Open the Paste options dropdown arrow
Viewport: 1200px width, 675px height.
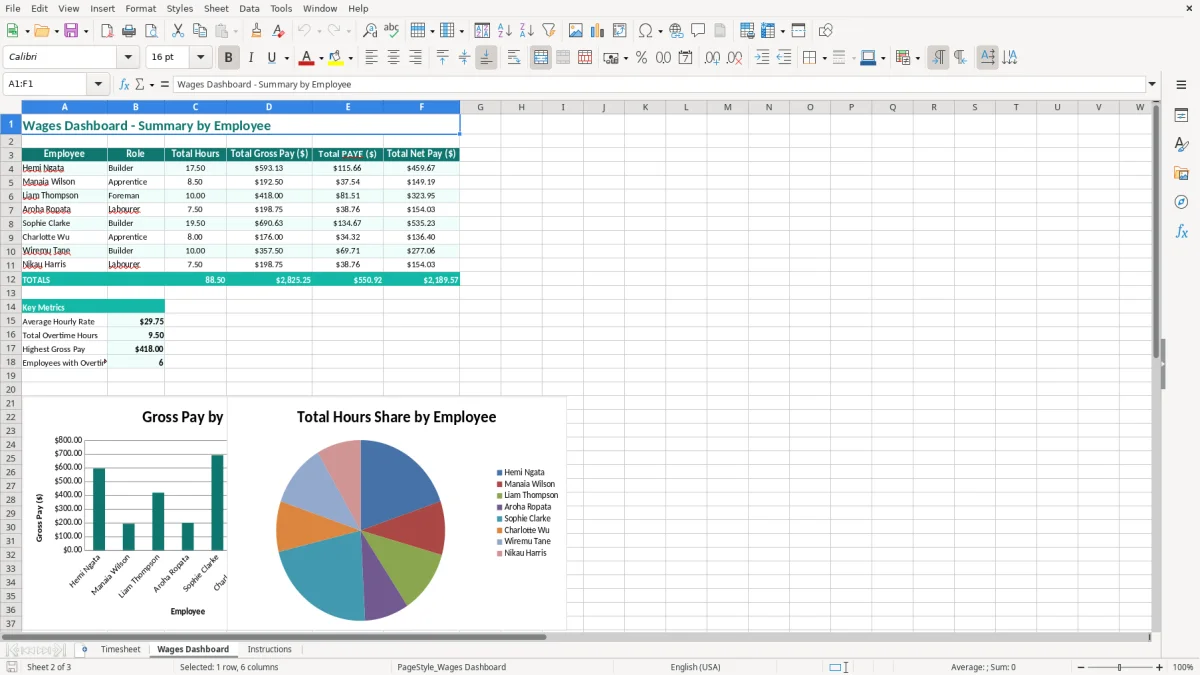tap(235, 31)
